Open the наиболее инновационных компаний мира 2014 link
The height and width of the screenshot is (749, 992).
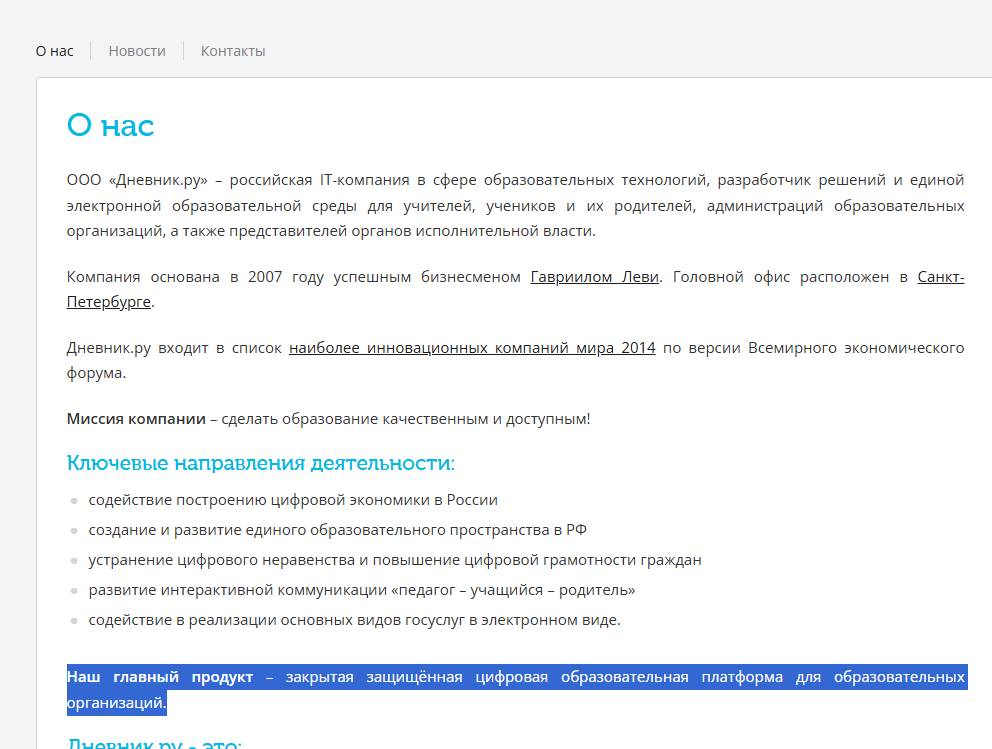pyautogui.click(x=472, y=348)
